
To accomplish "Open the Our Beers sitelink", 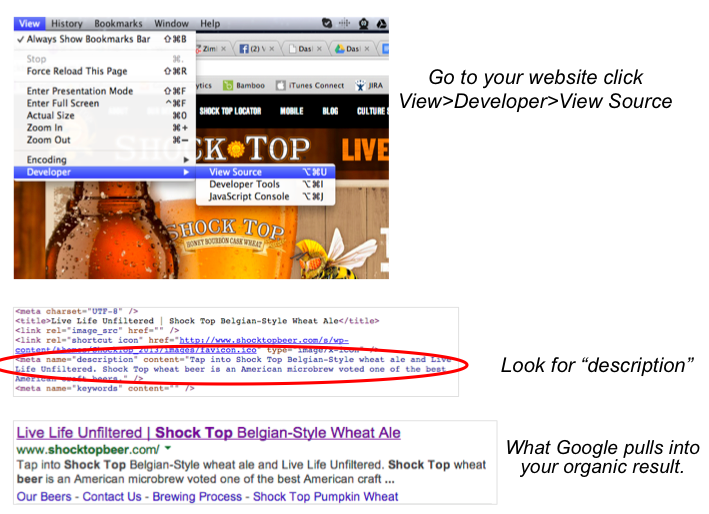I will coord(44,496).
